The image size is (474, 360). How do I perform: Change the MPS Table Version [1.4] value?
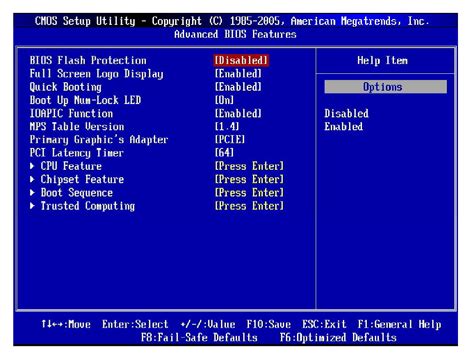click(227, 127)
